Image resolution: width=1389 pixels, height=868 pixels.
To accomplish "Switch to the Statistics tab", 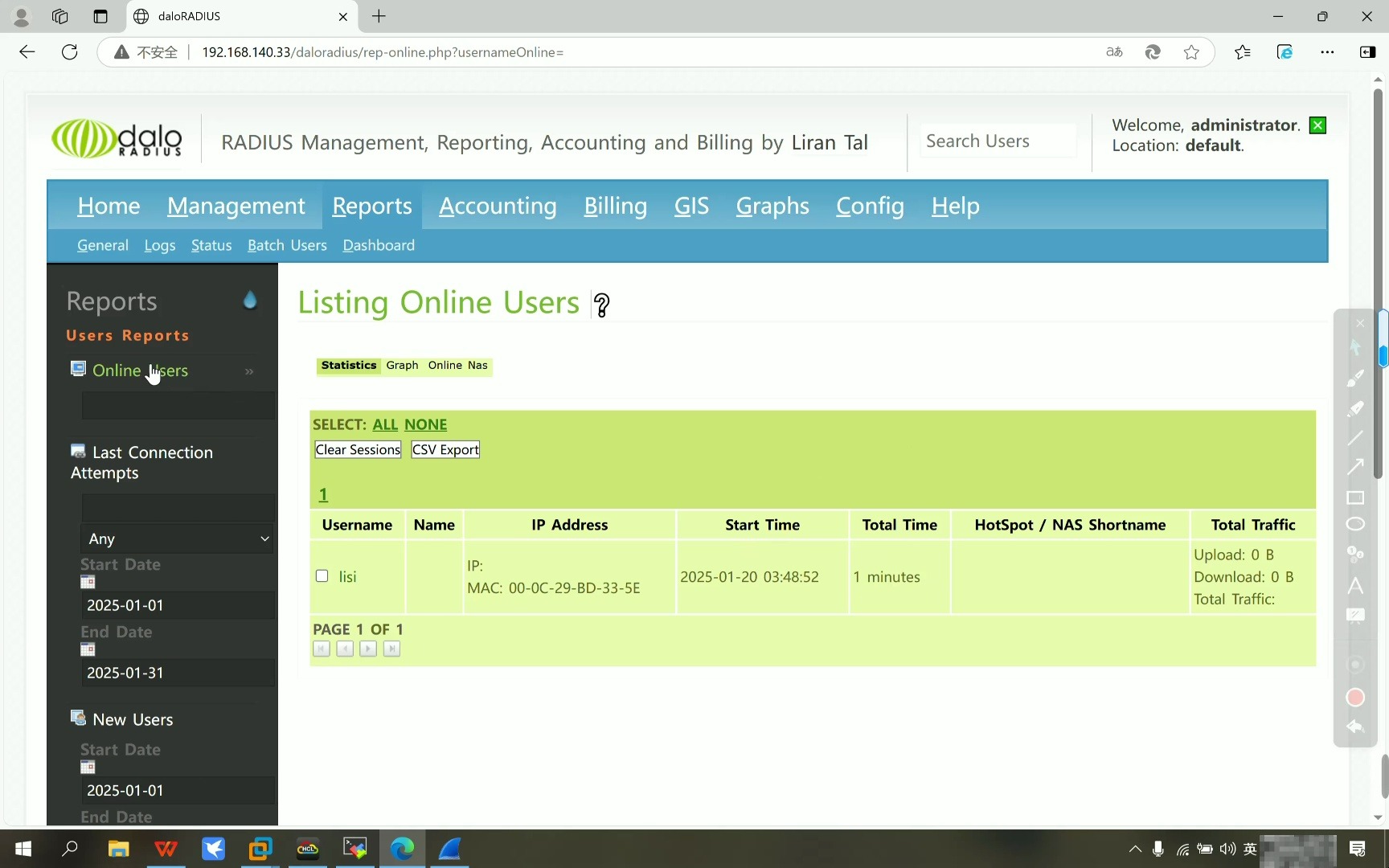I will tap(349, 365).
